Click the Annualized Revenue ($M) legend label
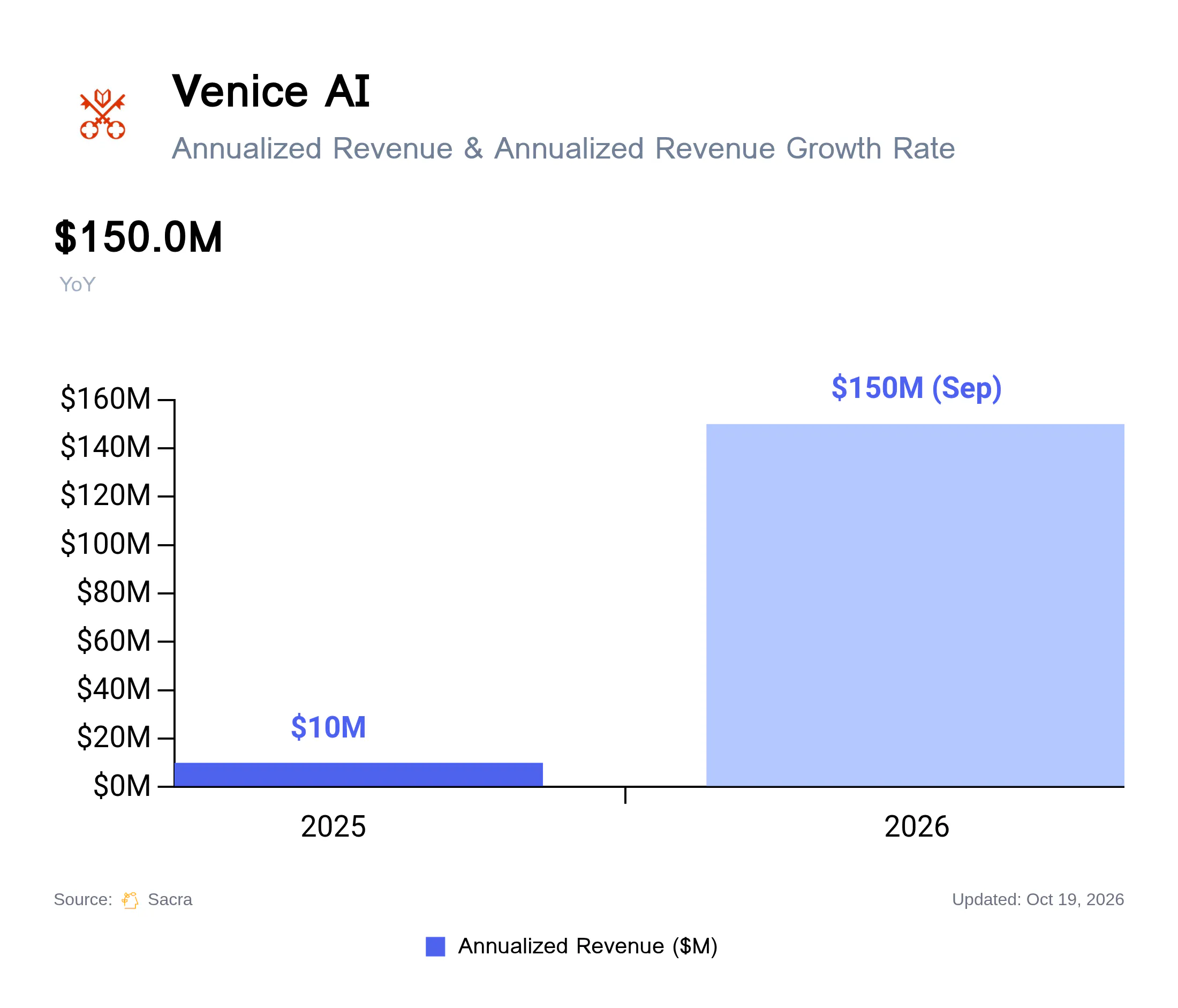Image resolution: width=1178 pixels, height=1008 pixels. (588, 946)
